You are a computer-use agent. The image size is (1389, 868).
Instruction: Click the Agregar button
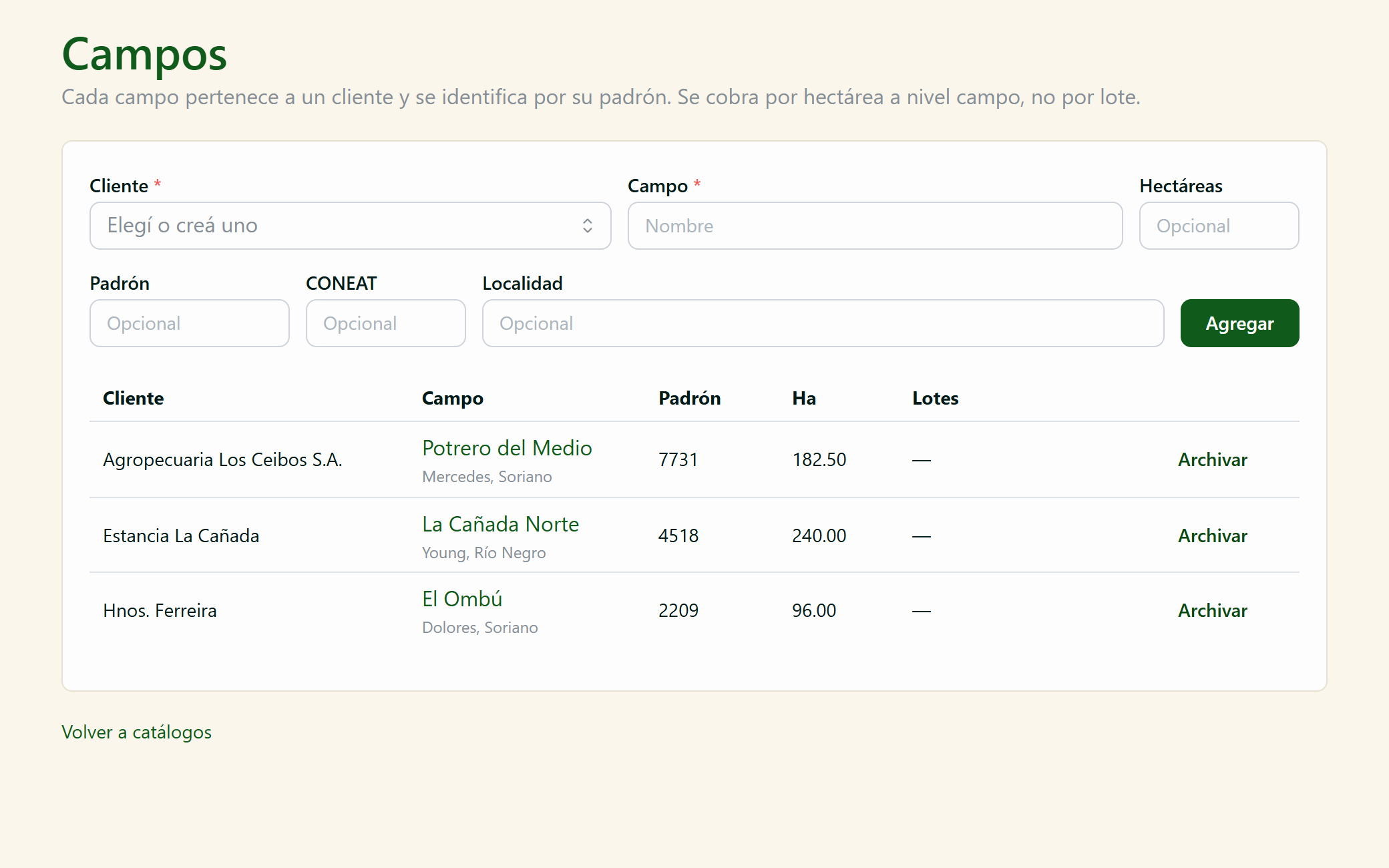click(x=1239, y=323)
